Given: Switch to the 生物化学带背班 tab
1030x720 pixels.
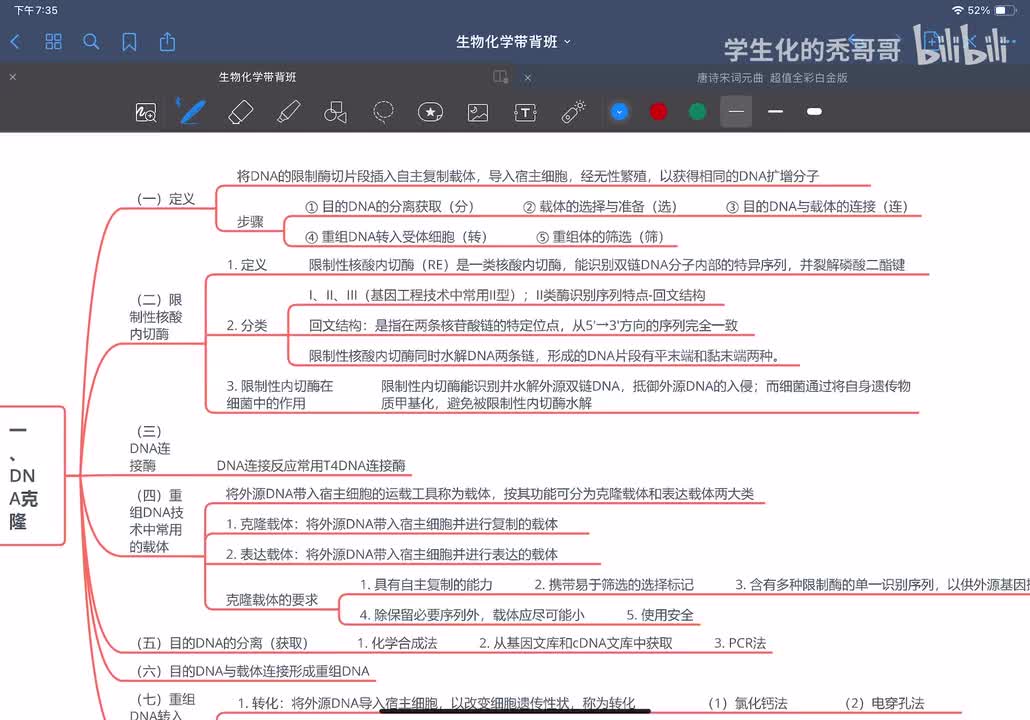Looking at the screenshot, I should tap(258, 77).
